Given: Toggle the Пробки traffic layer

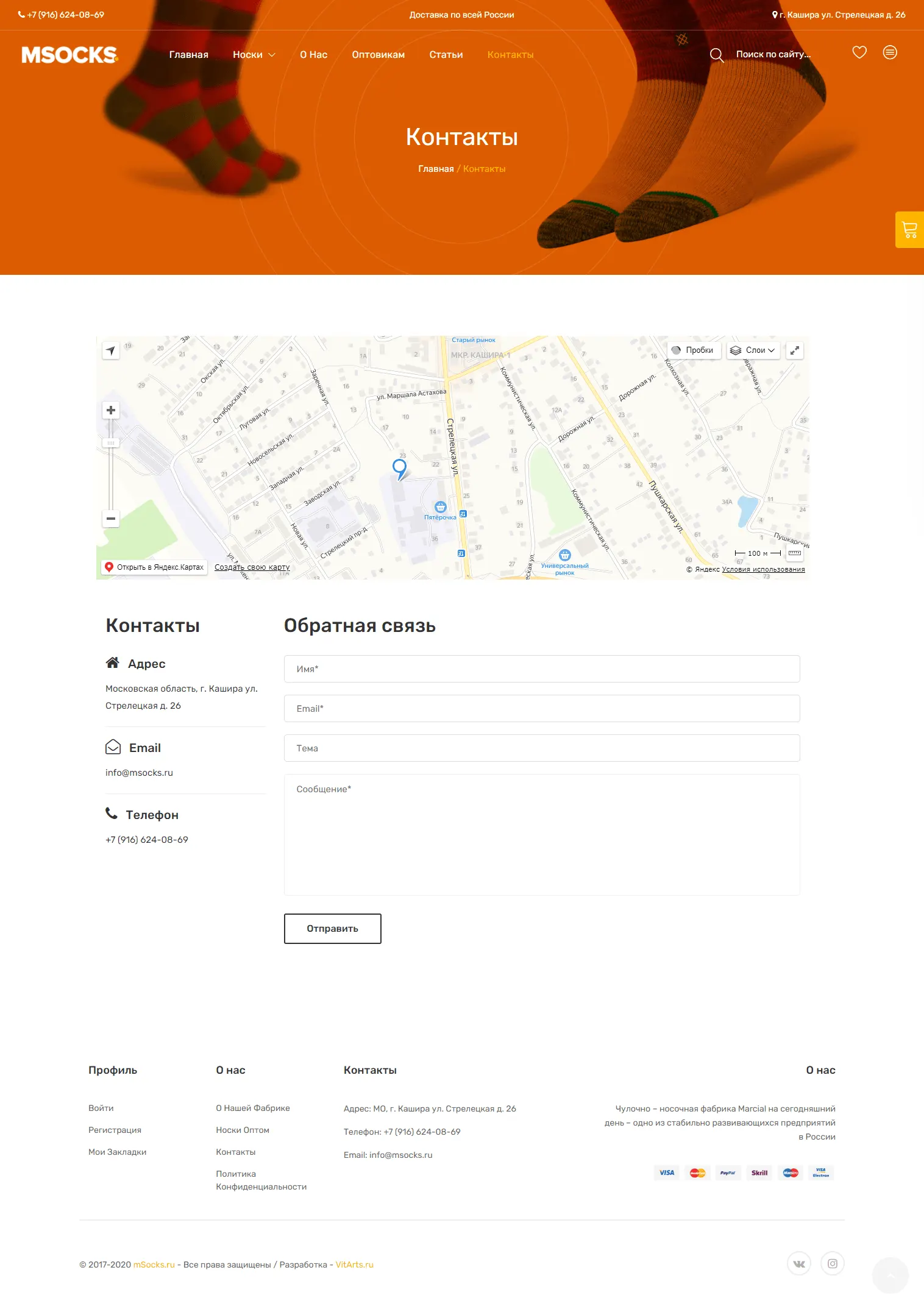Looking at the screenshot, I should (x=694, y=350).
